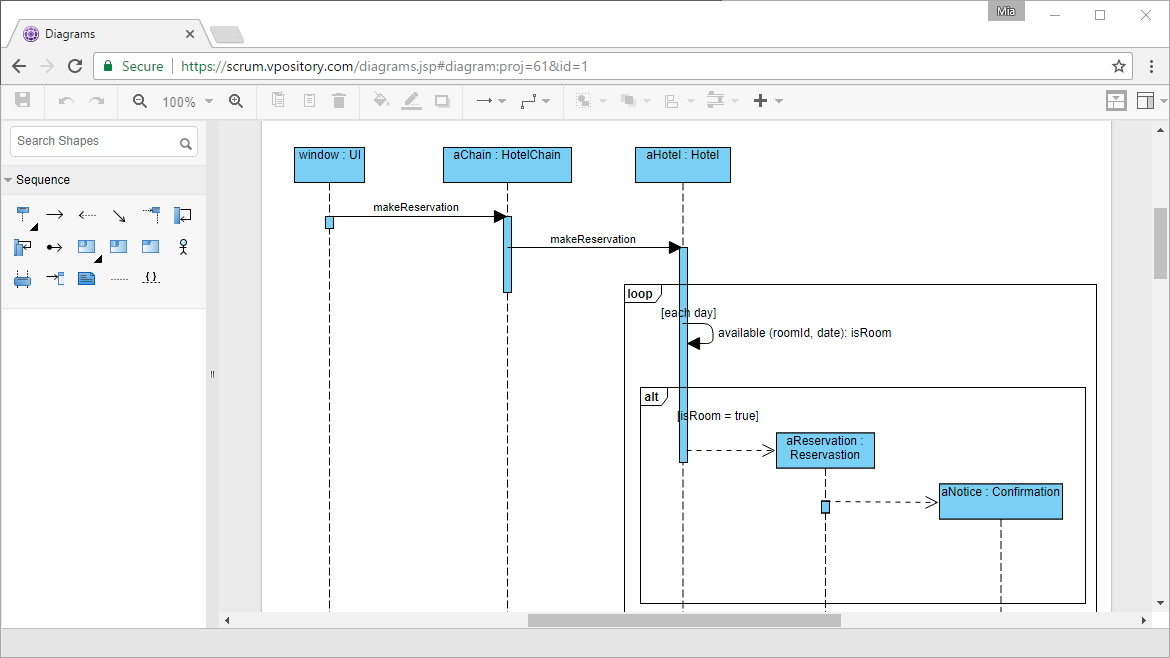Click the Save diagram icon

(x=22, y=100)
